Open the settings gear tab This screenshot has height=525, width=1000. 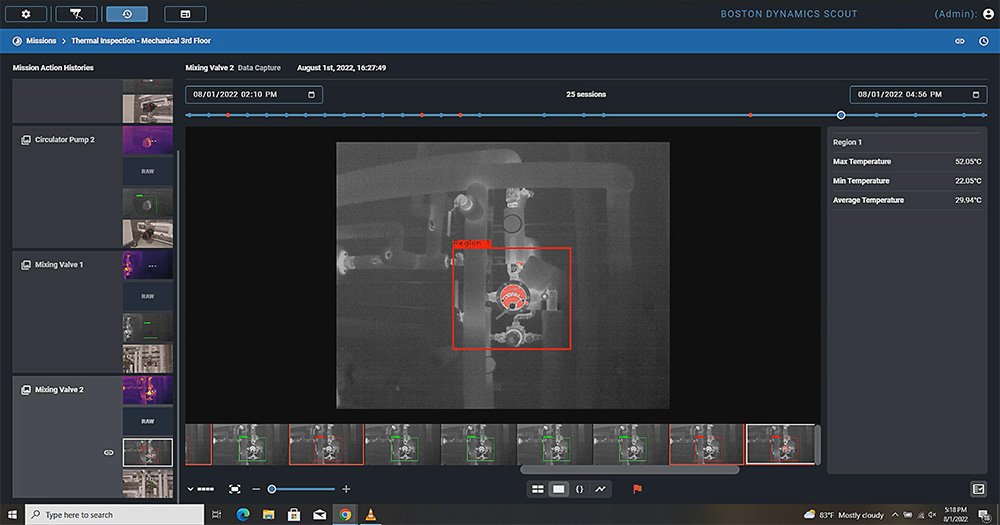(x=26, y=14)
